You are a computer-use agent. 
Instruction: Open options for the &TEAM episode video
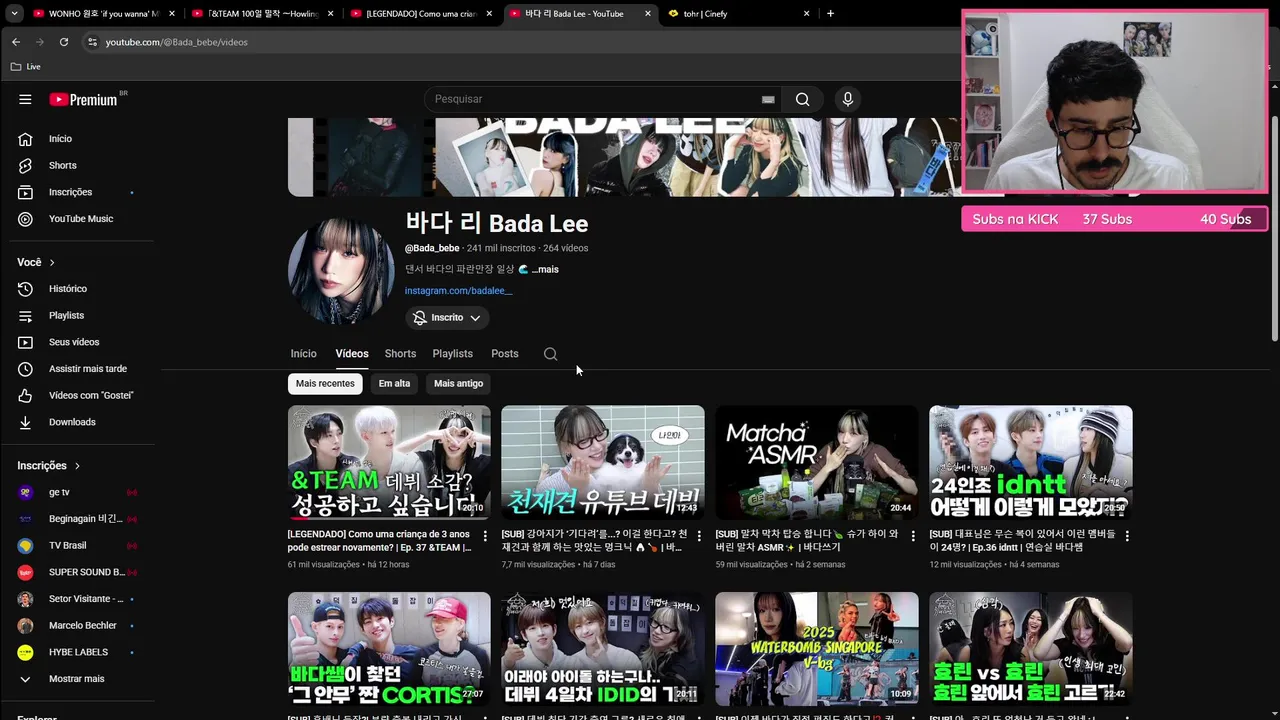[485, 536]
